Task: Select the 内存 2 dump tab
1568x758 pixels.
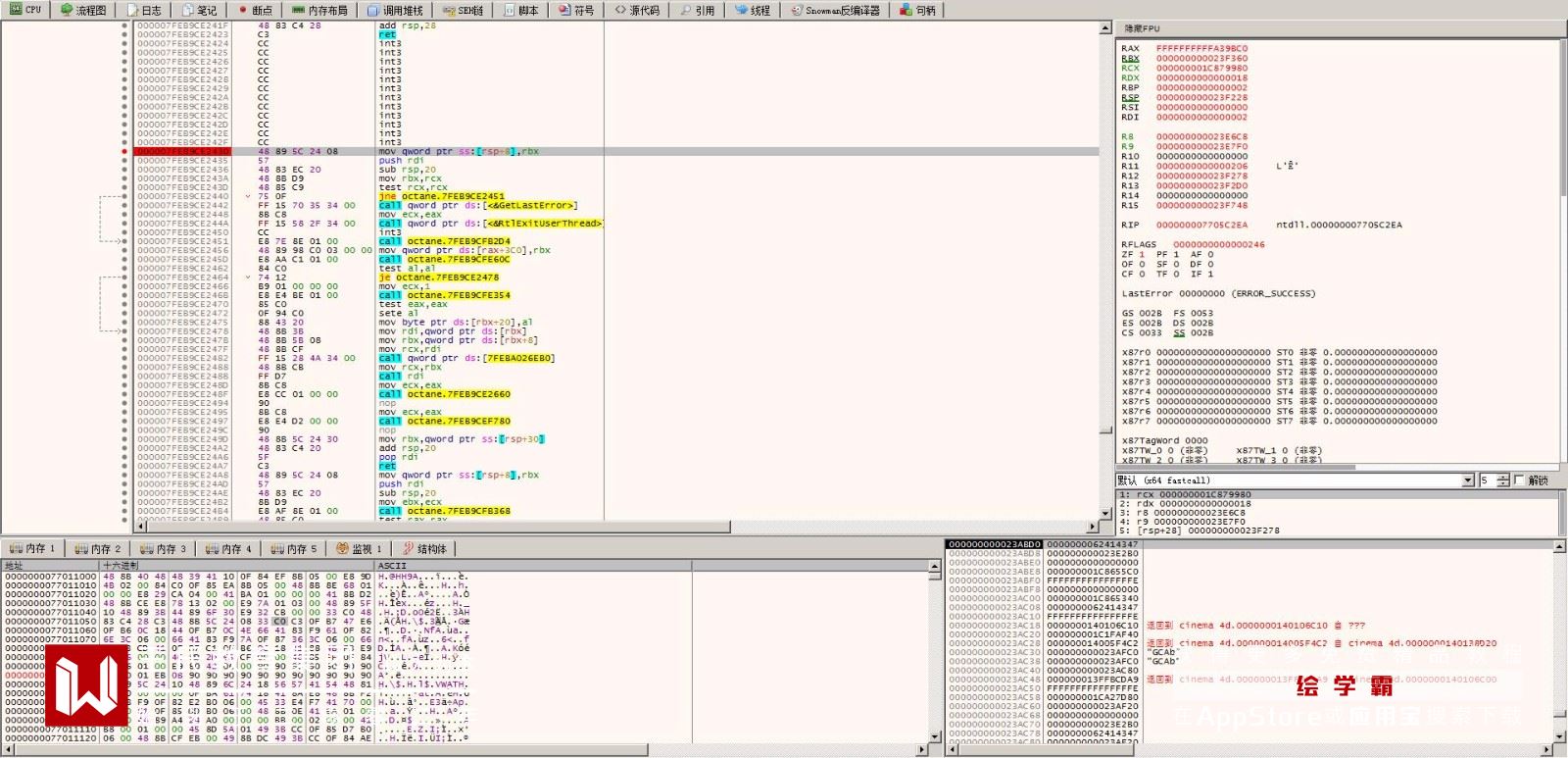Action: (x=98, y=549)
